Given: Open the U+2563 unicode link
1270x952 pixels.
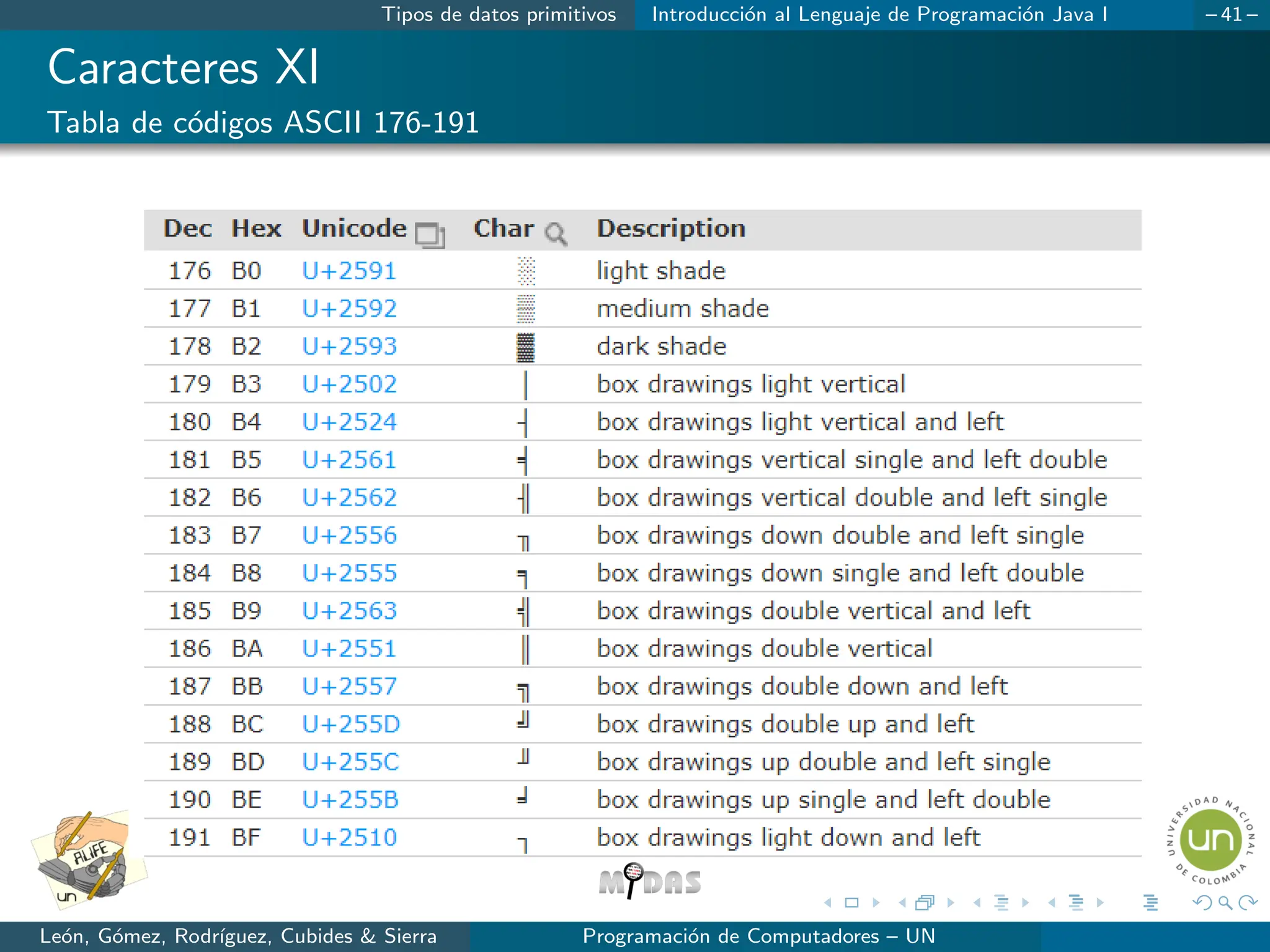Looking at the screenshot, I should [x=349, y=611].
